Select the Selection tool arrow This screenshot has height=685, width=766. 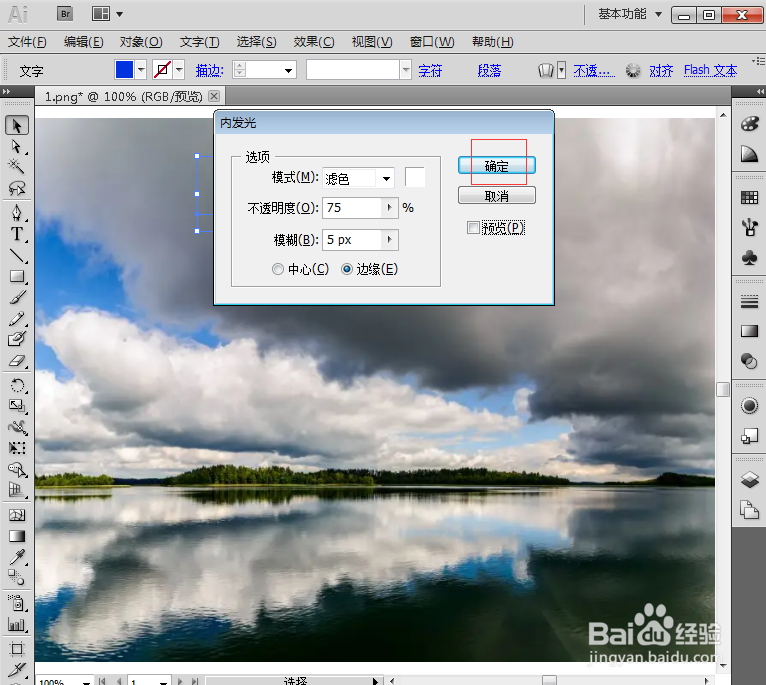pyautogui.click(x=17, y=126)
